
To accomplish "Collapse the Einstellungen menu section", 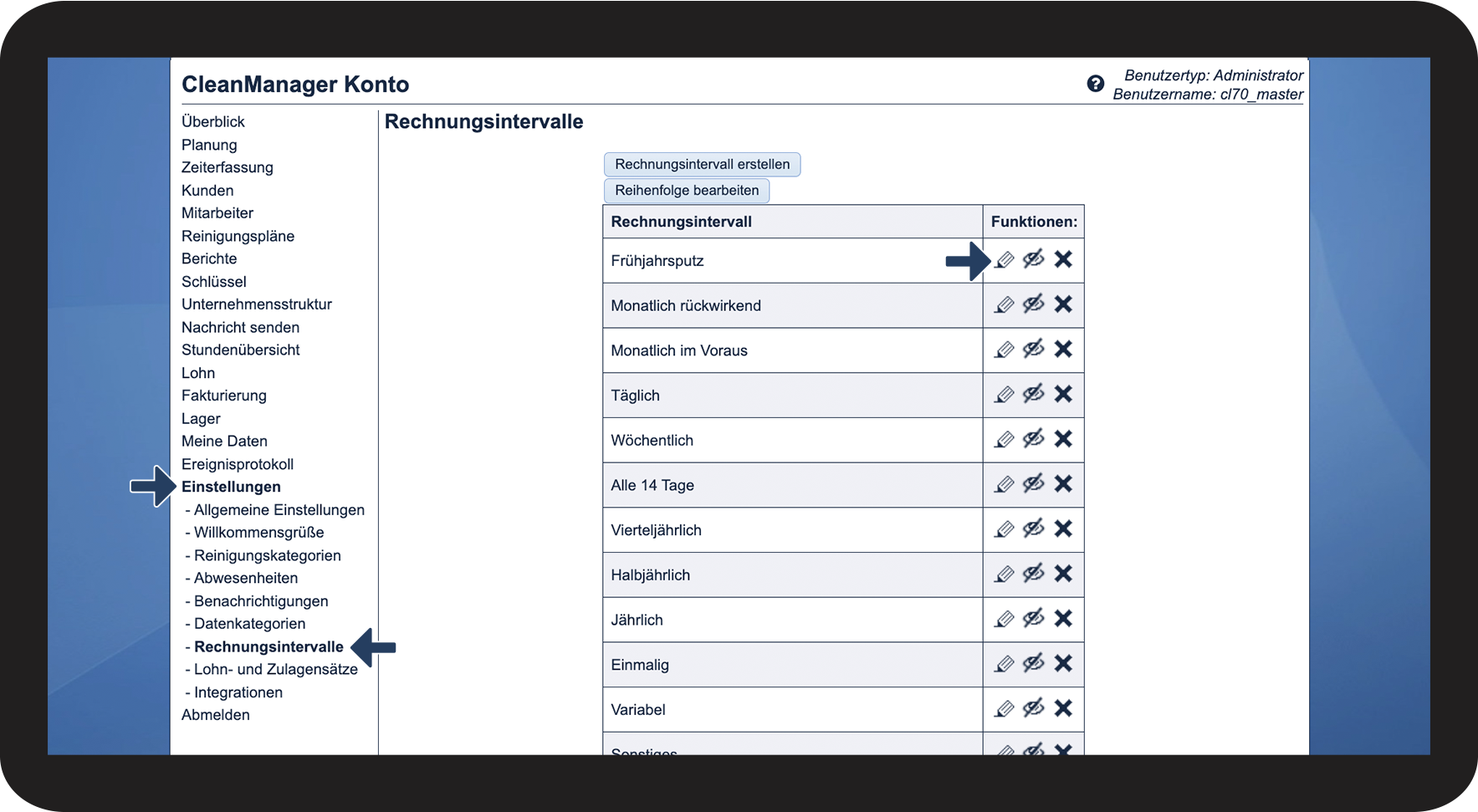I will point(231,487).
